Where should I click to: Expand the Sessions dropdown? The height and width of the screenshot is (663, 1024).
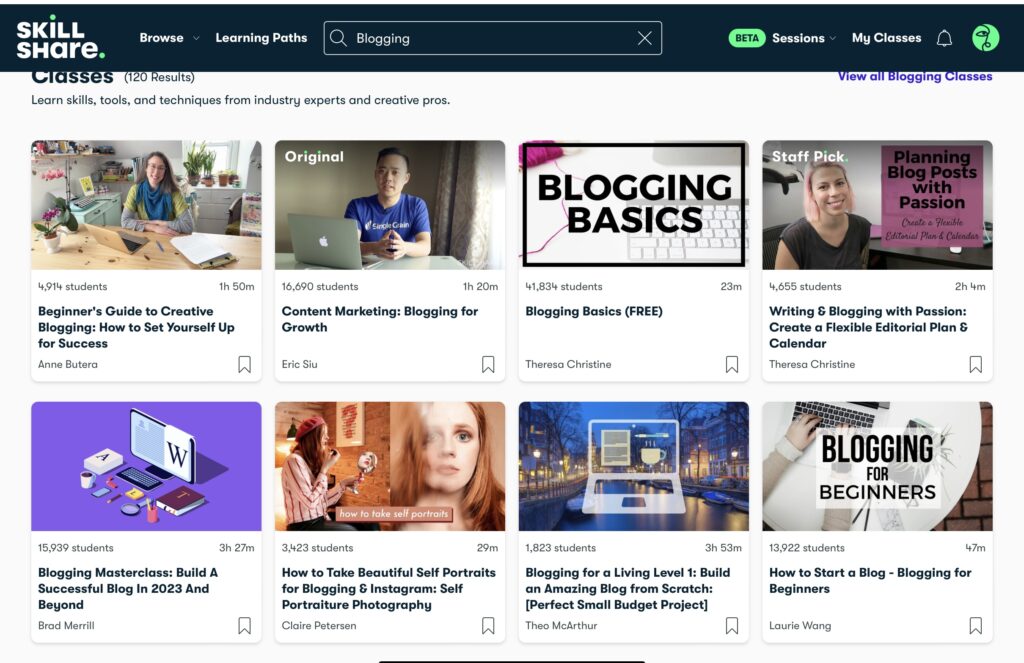(x=804, y=38)
